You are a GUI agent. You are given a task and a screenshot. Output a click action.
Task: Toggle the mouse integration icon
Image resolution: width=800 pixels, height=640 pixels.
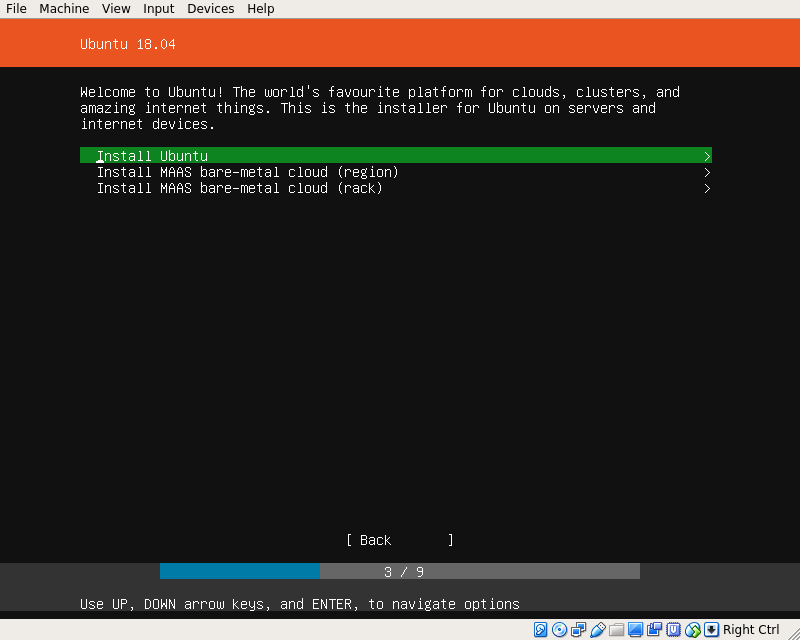pyautogui.click(x=693, y=630)
